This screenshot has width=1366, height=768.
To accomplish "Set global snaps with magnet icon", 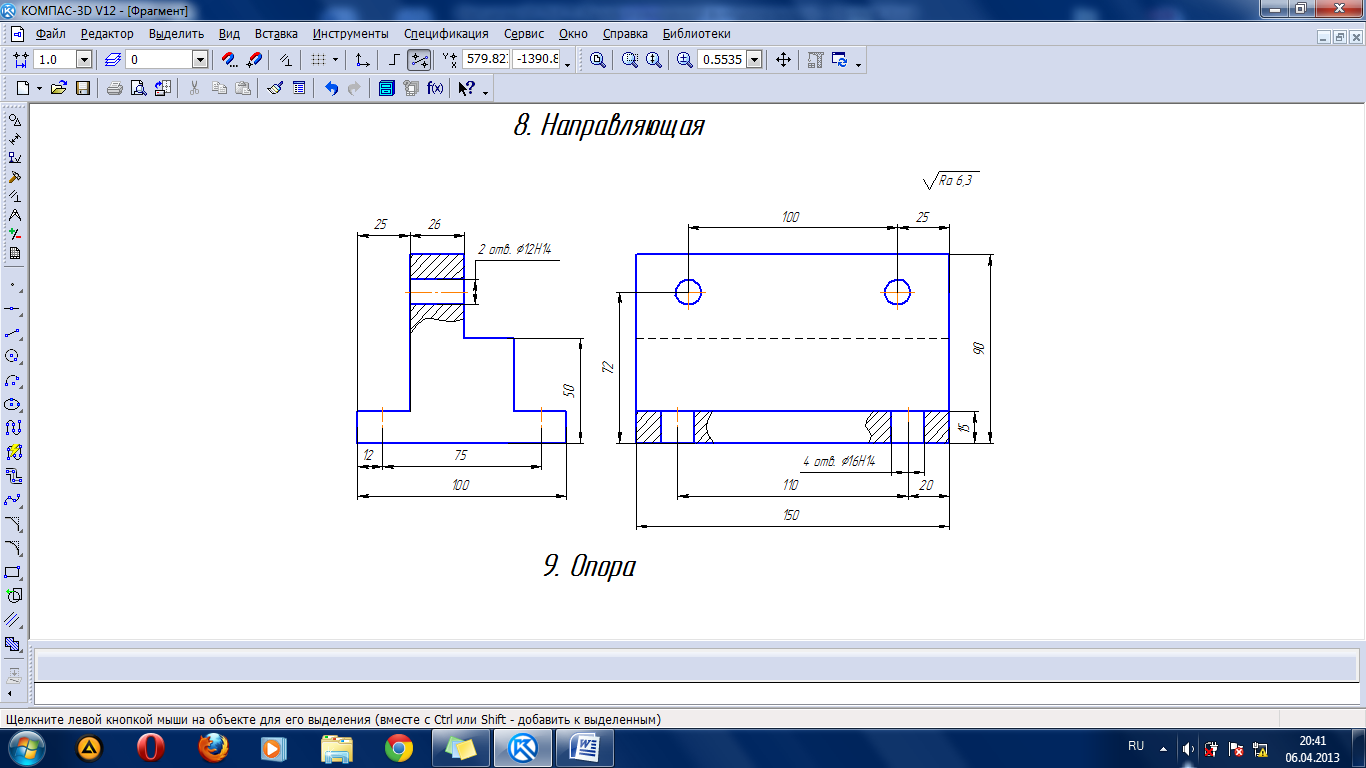I will (x=229, y=60).
